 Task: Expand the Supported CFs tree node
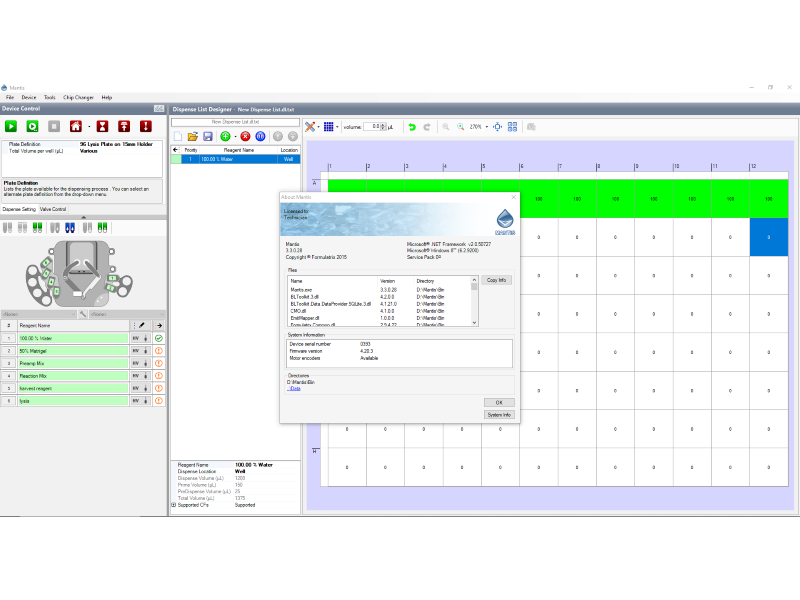pos(173,505)
